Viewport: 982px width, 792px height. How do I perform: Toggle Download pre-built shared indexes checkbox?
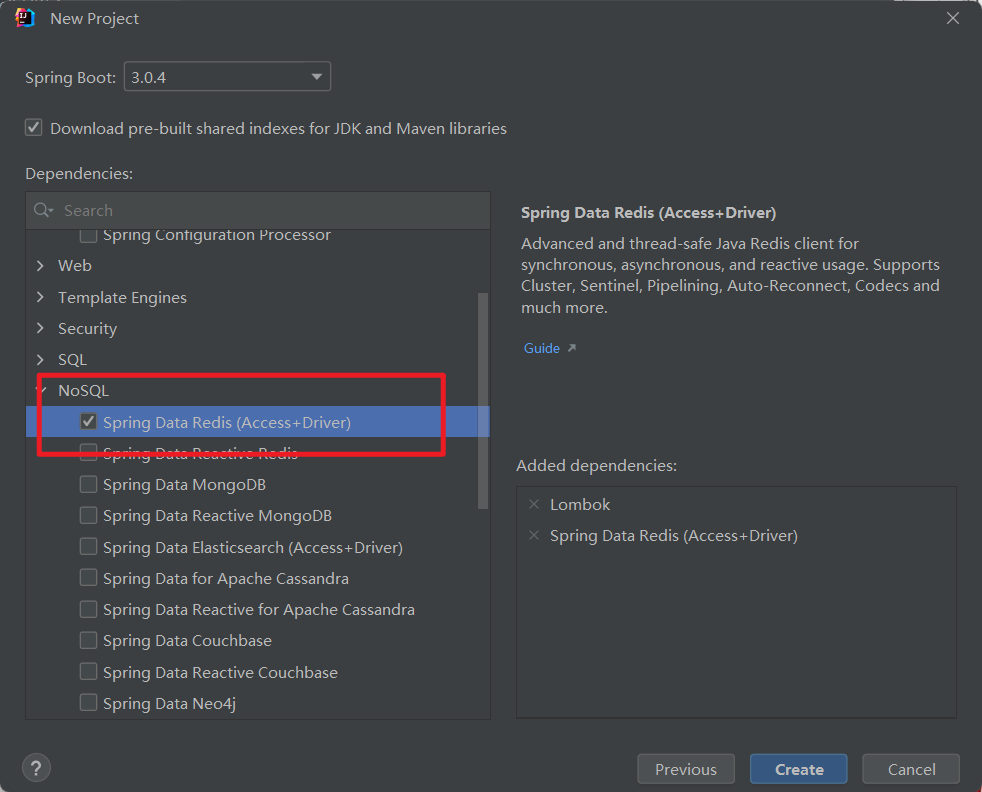coord(34,128)
